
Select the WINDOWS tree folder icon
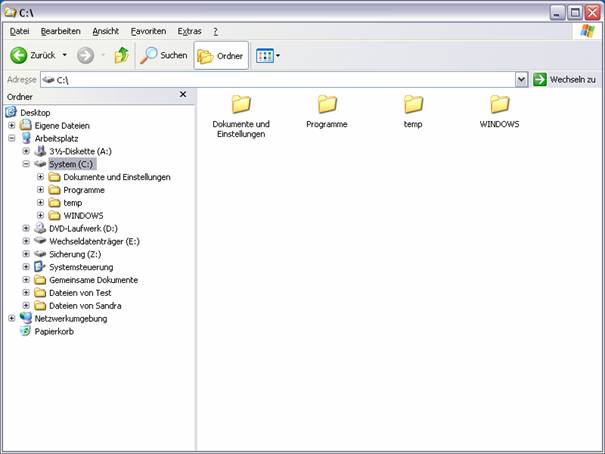click(x=54, y=215)
